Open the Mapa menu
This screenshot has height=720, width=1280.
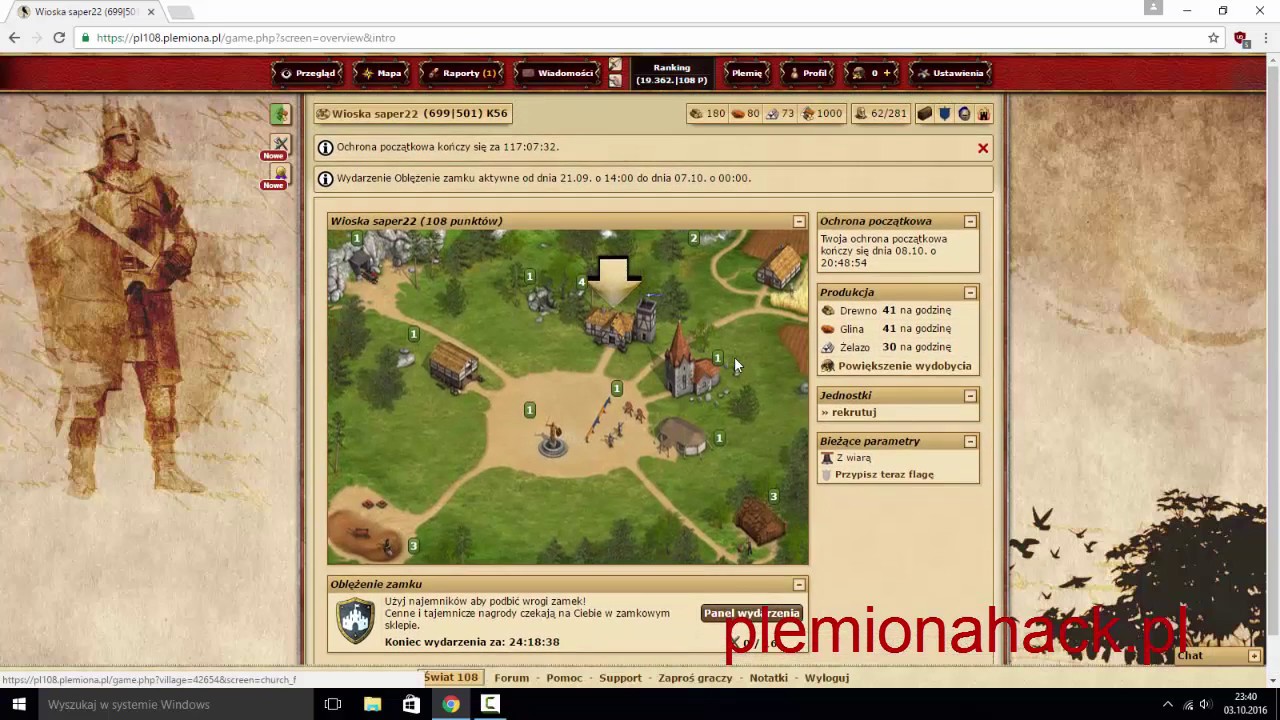pos(383,73)
